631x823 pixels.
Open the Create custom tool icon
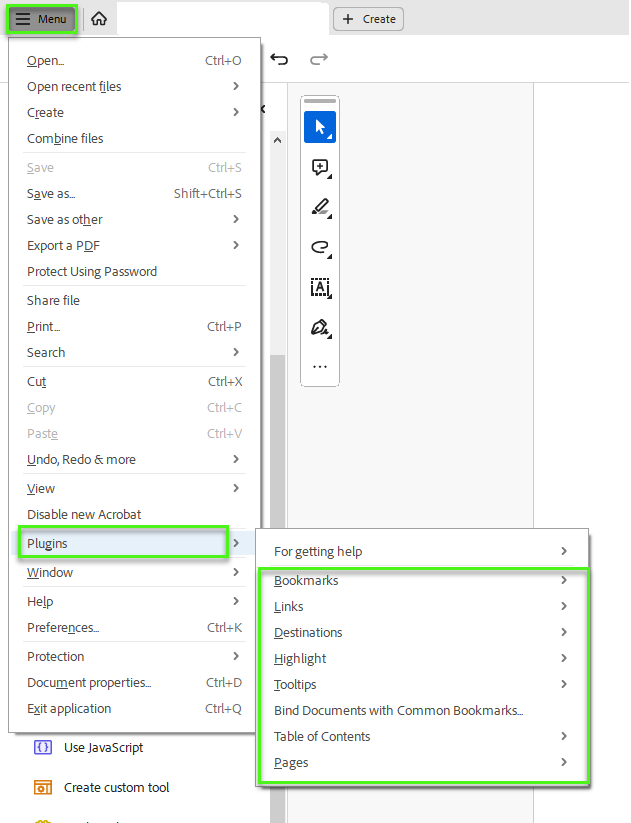(x=41, y=787)
